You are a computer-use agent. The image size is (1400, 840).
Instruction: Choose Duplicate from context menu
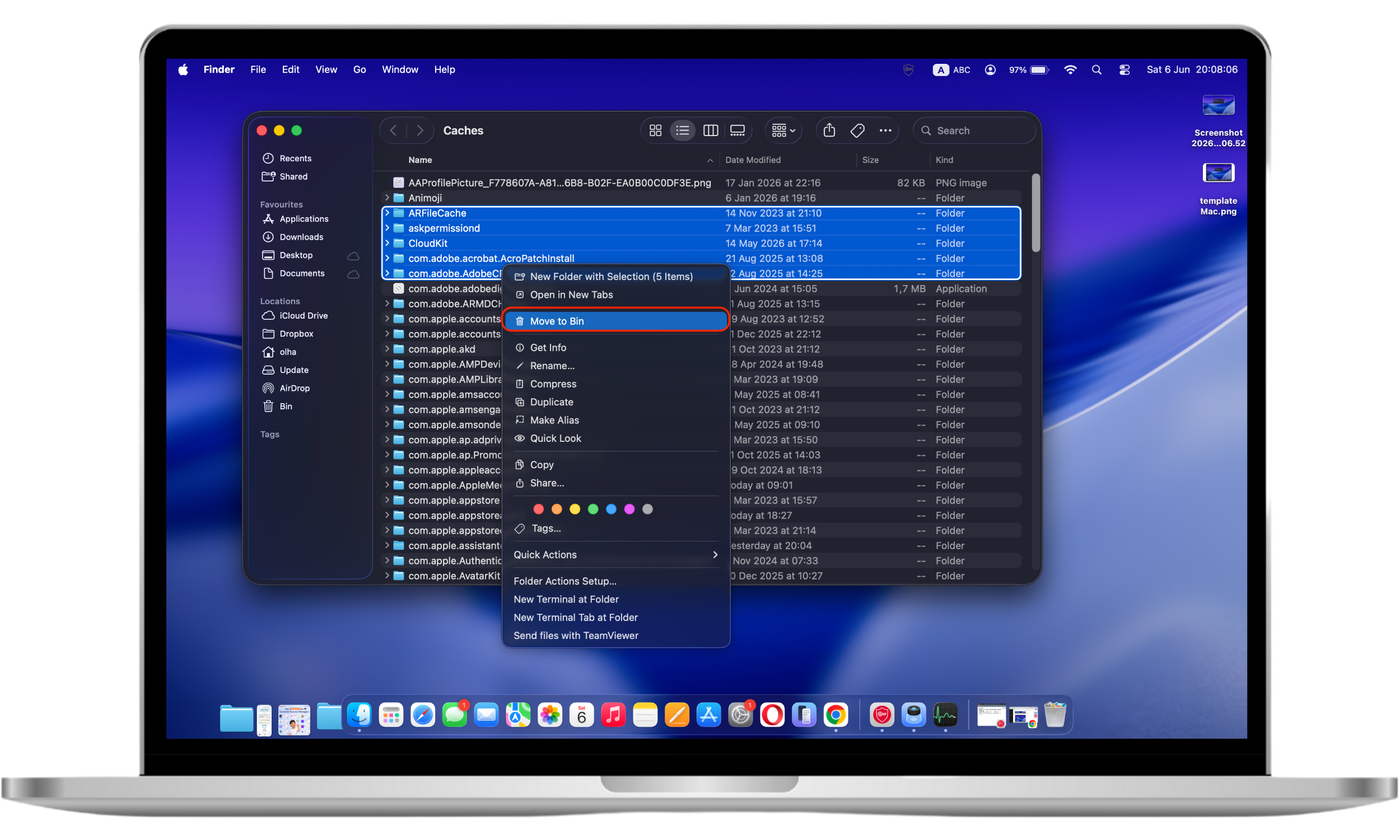click(x=615, y=402)
